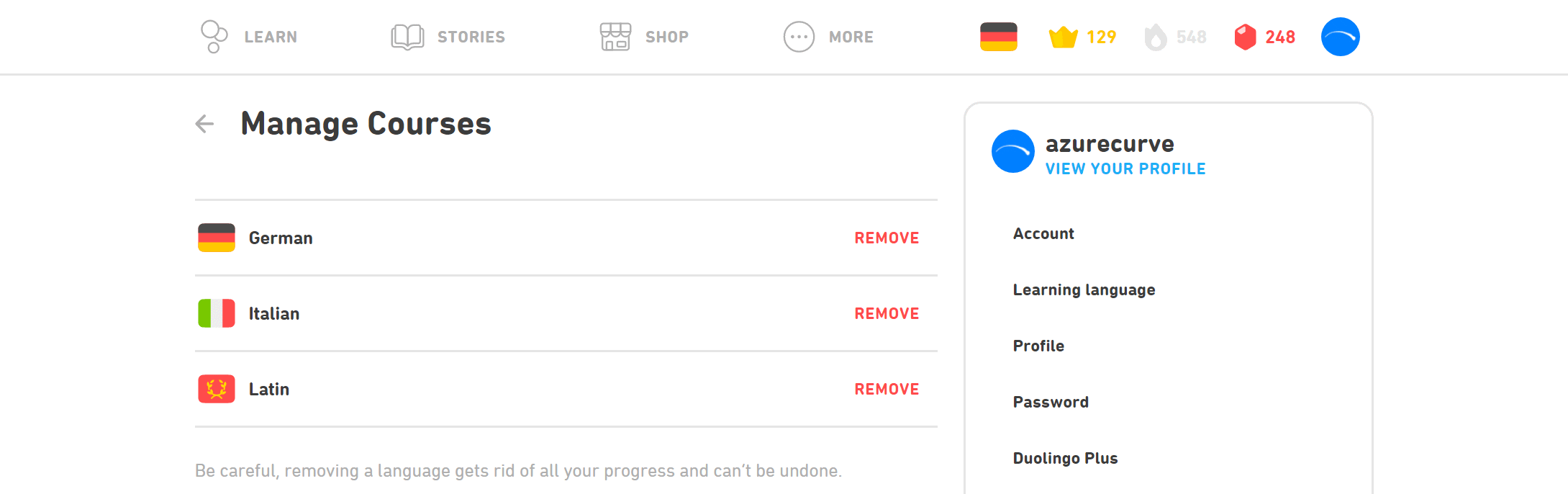Click View Your Profile link
The width and height of the screenshot is (1568, 494).
click(1125, 169)
